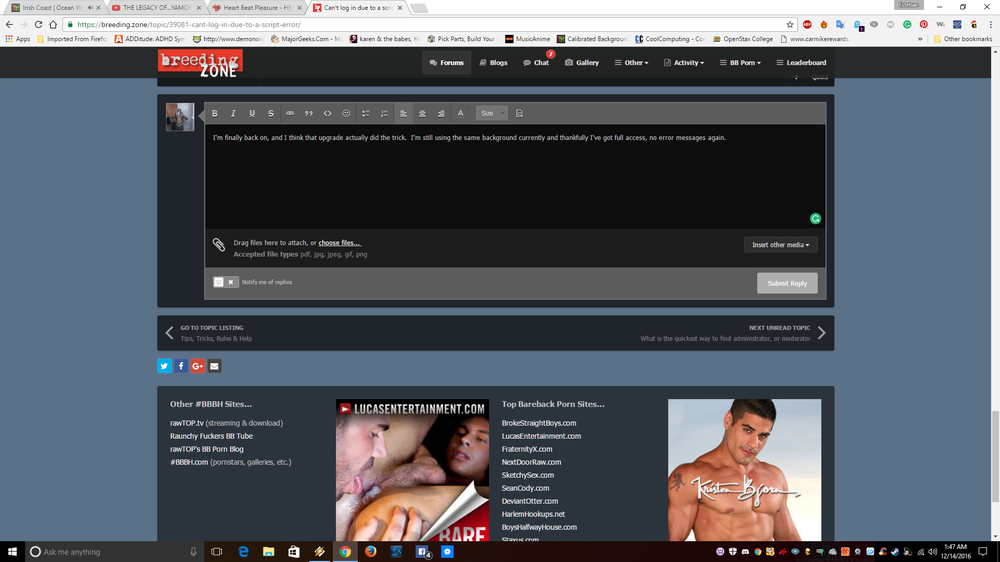Image resolution: width=1000 pixels, height=562 pixels.
Task: Open the Insert other media dropdown
Action: click(x=781, y=245)
